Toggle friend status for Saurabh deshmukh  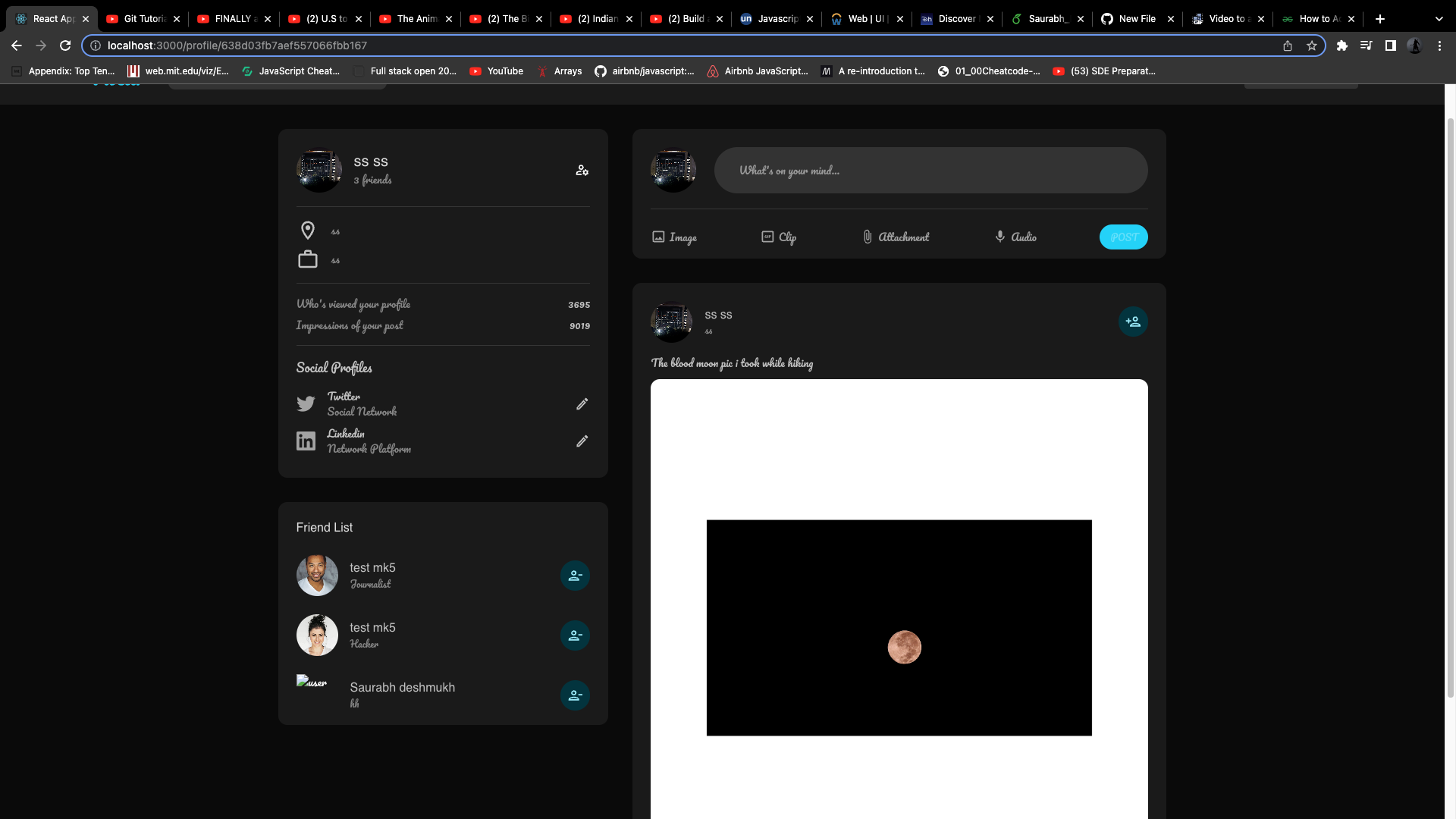(575, 695)
